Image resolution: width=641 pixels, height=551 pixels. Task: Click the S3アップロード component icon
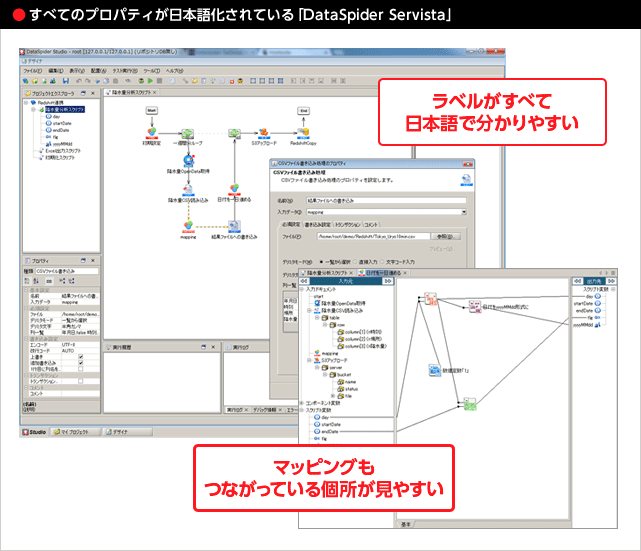pyautogui.click(x=264, y=132)
